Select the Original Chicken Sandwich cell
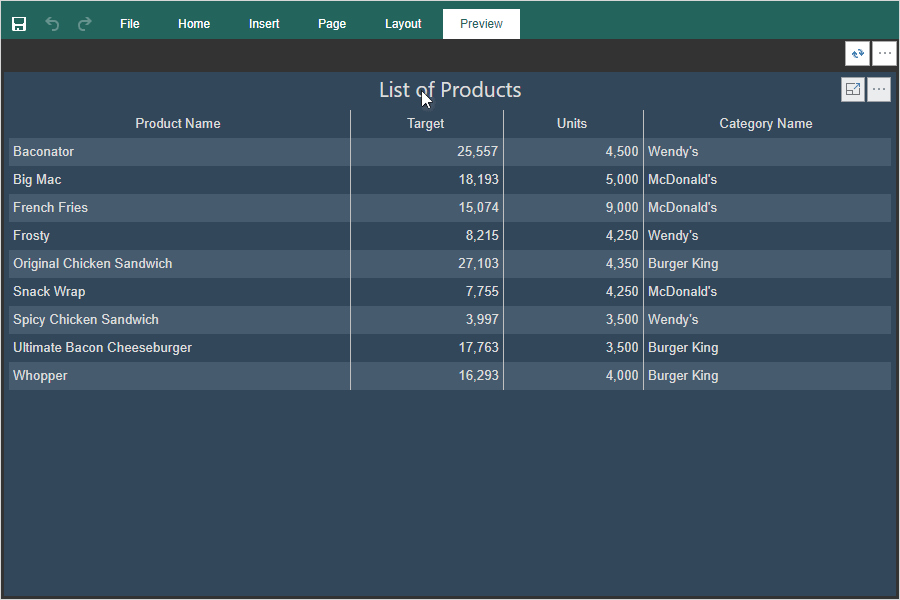The width and height of the screenshot is (900, 600). (x=180, y=264)
